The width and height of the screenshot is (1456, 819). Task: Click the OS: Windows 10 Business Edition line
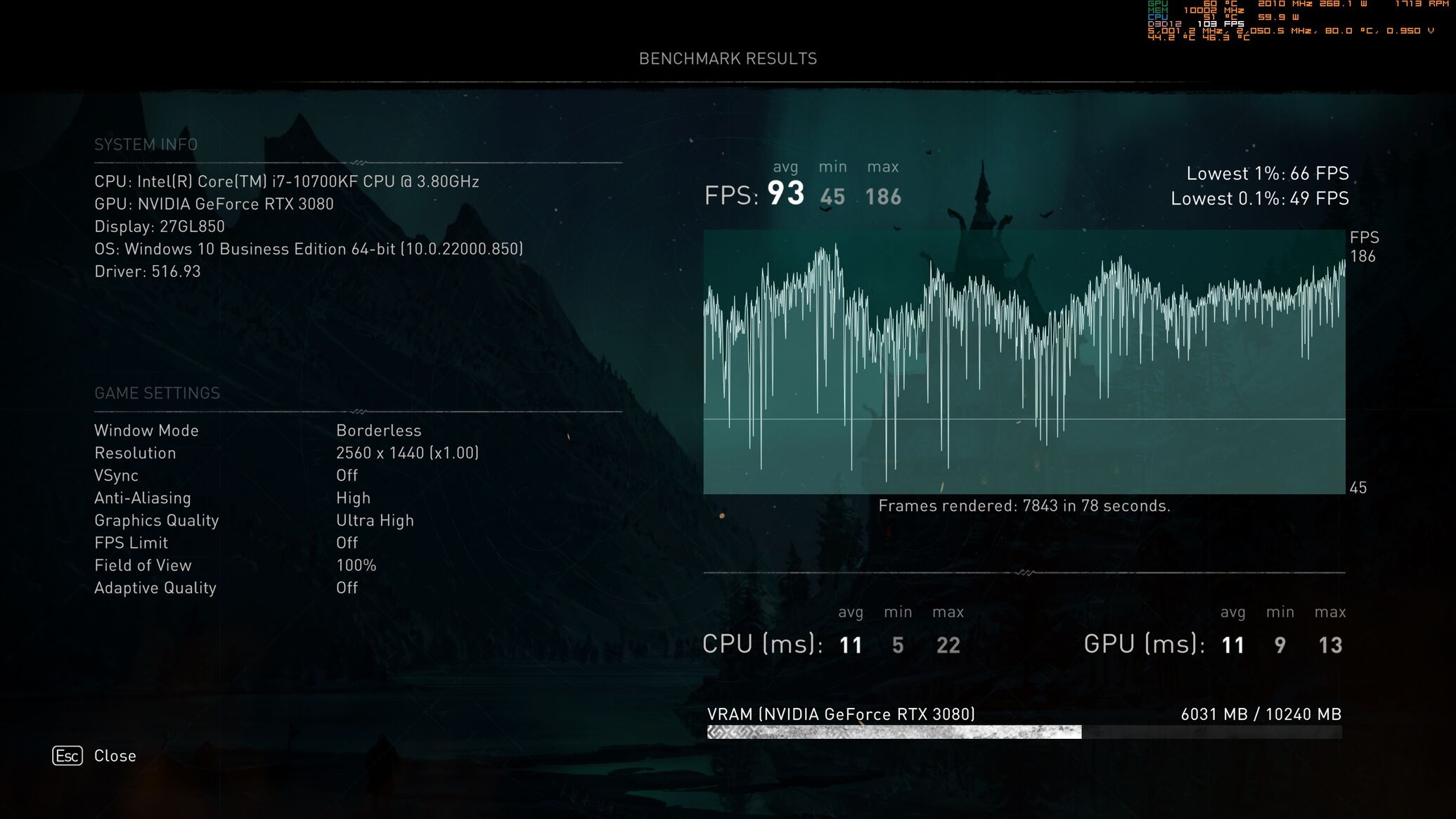[309, 249]
